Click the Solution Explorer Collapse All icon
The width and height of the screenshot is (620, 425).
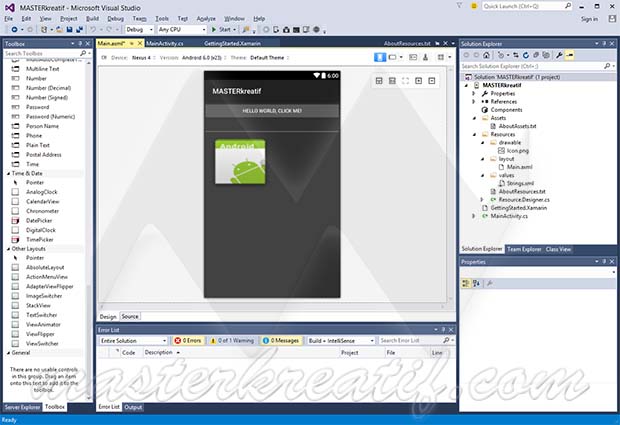click(536, 55)
